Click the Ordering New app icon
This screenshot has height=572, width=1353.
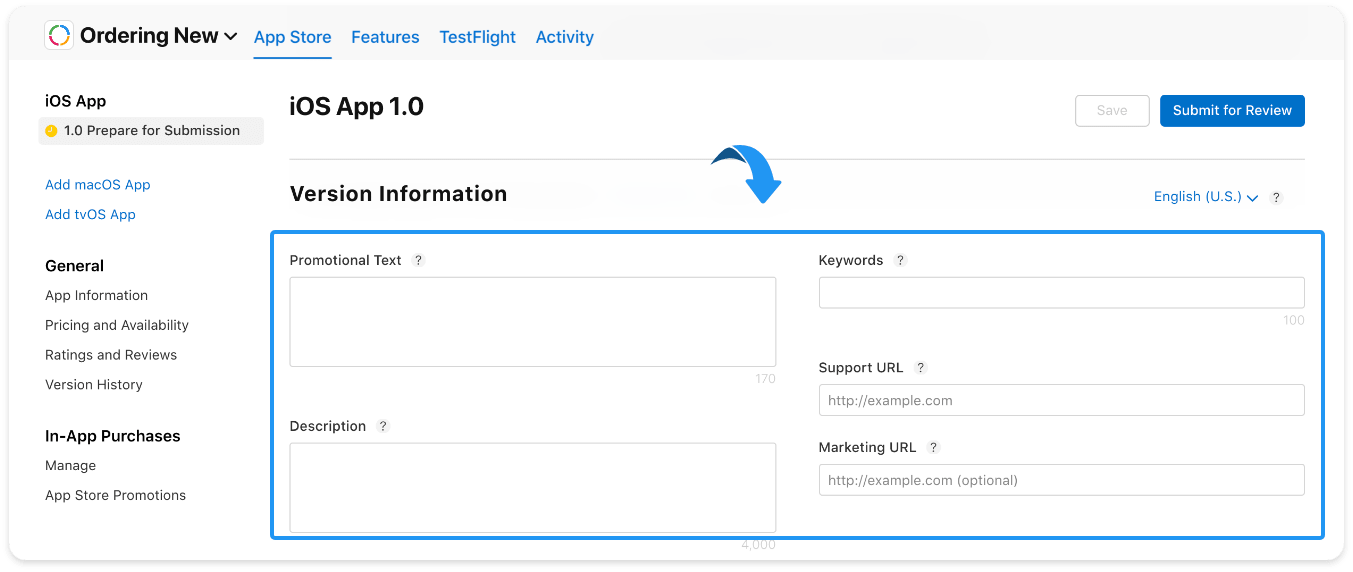point(59,36)
